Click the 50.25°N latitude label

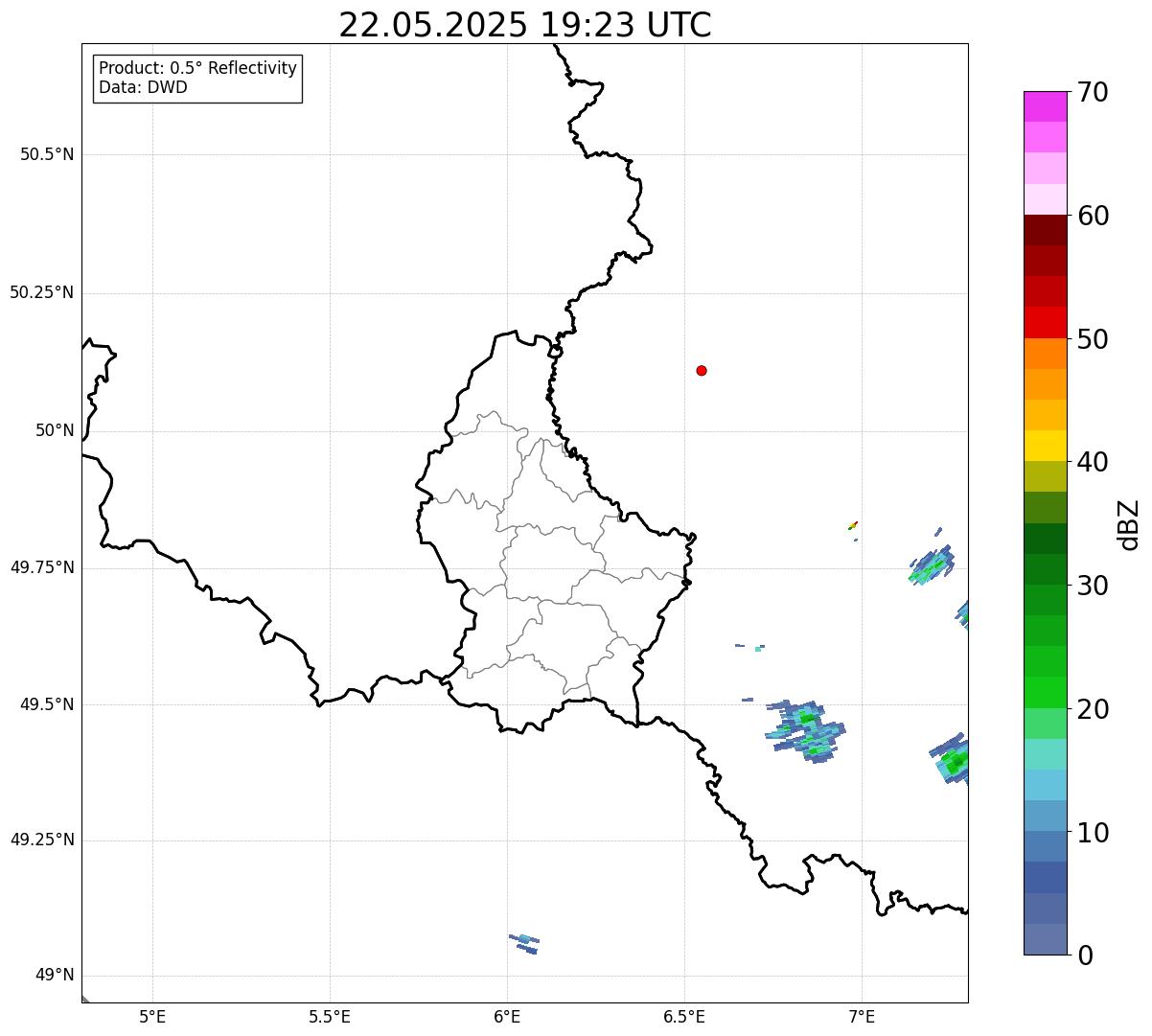(x=42, y=292)
